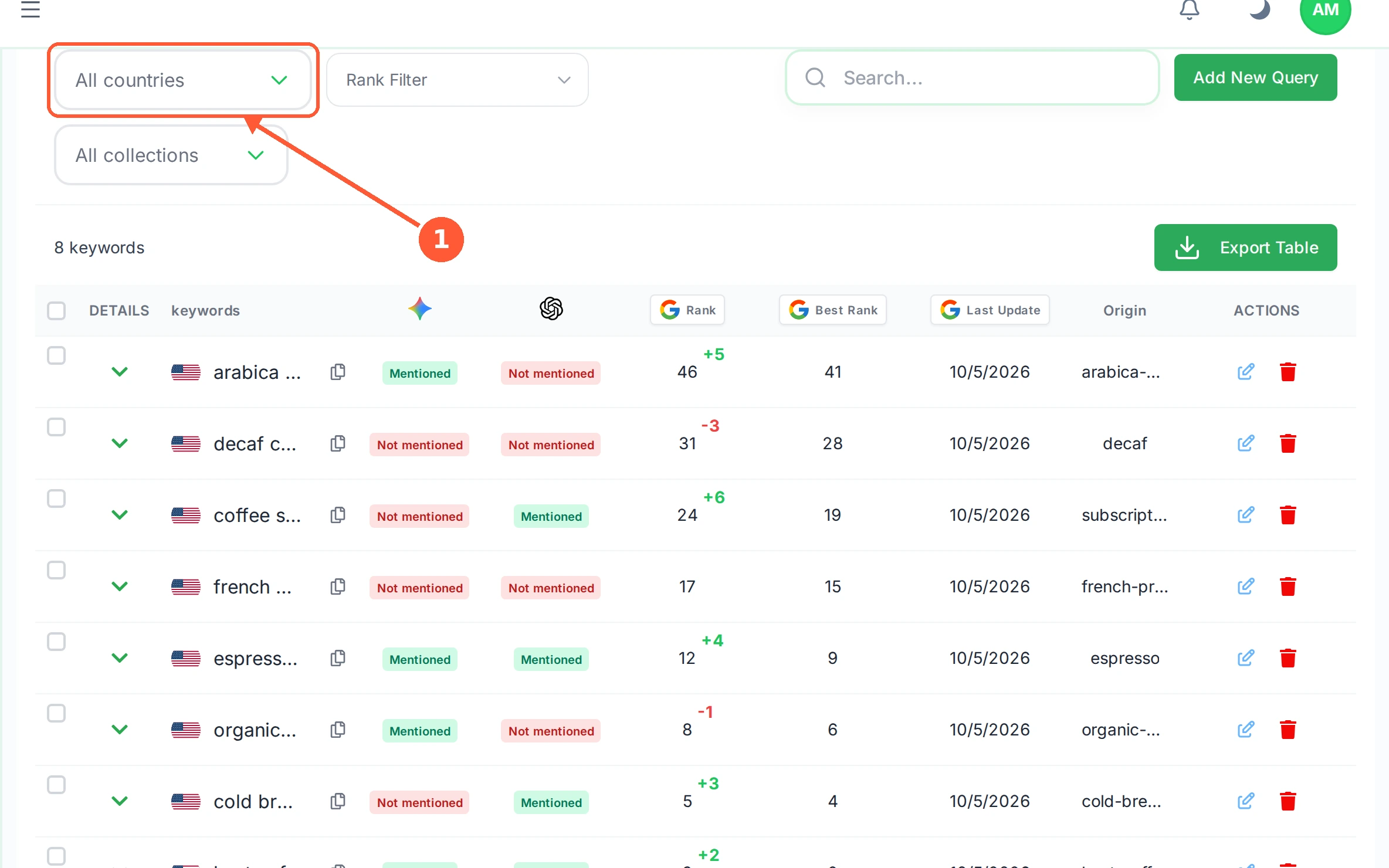Screen dimensions: 1389x868
Task: Delete the cold brew keyword row
Action: [1288, 801]
